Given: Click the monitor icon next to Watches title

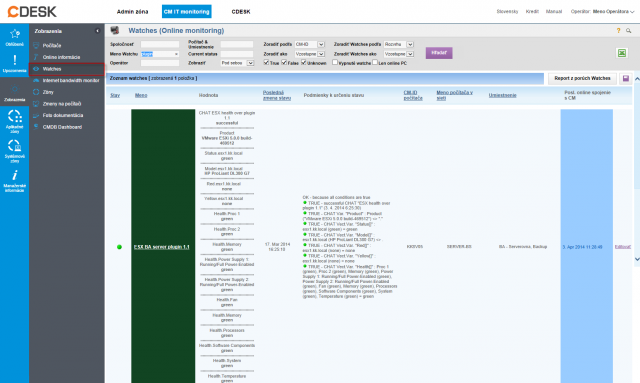Looking at the screenshot, I should 115,30.
